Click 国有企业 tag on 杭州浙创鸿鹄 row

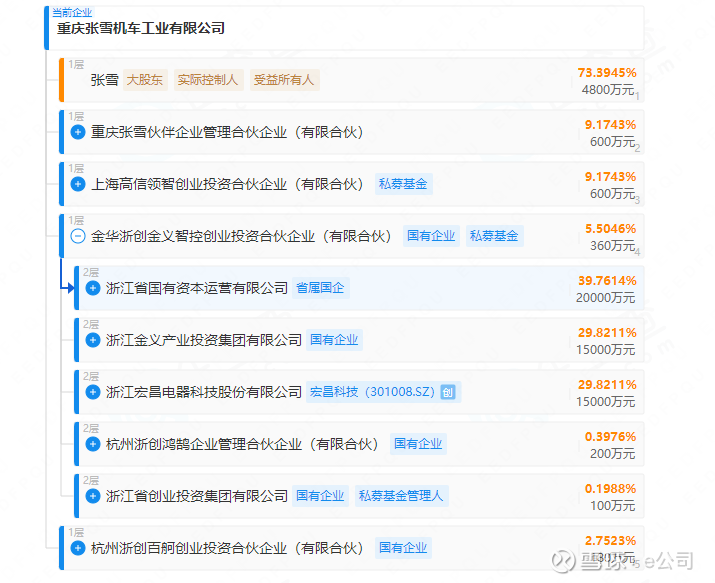tap(418, 444)
